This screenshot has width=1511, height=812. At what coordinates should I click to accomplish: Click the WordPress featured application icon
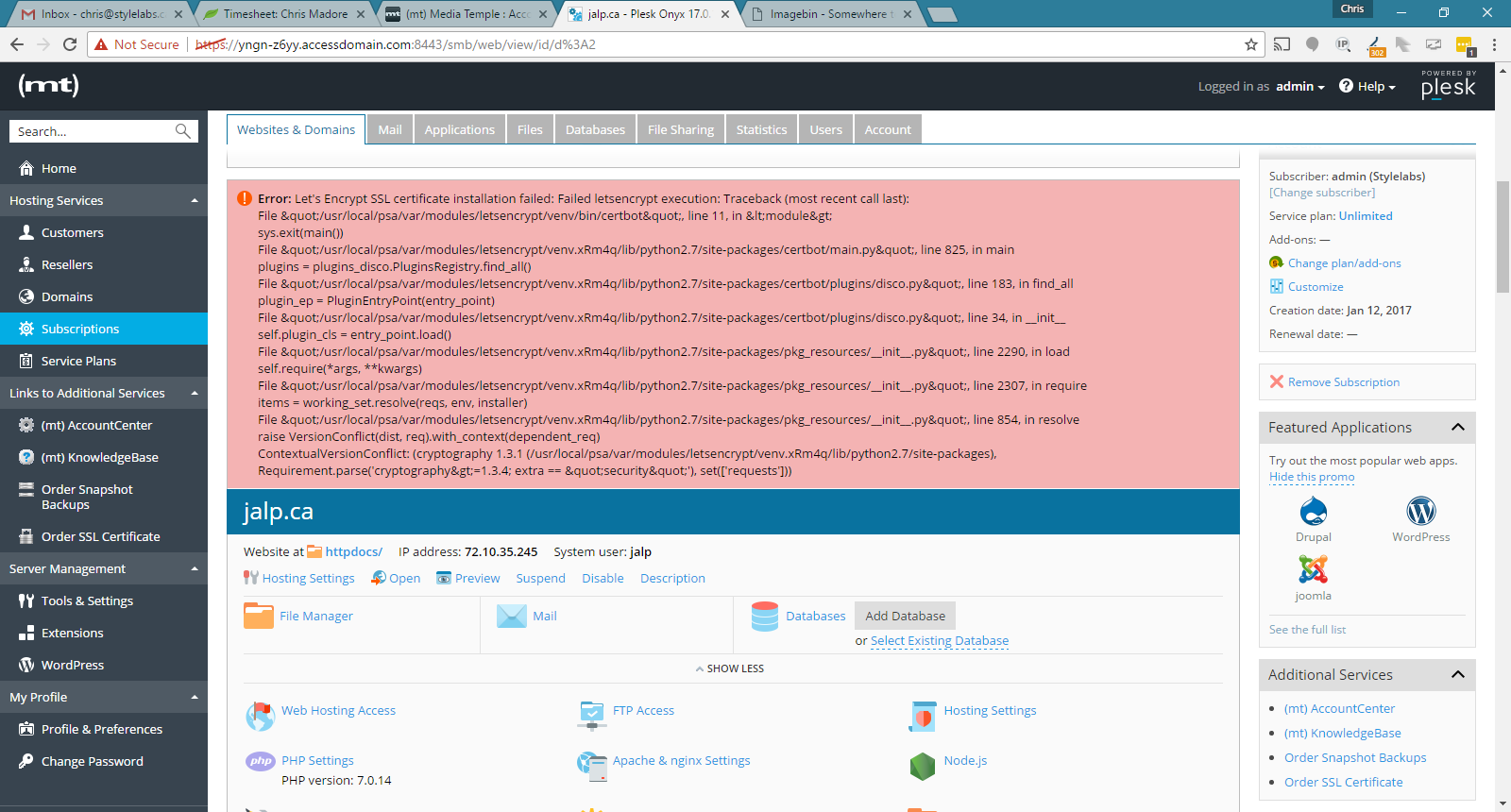pos(1421,511)
